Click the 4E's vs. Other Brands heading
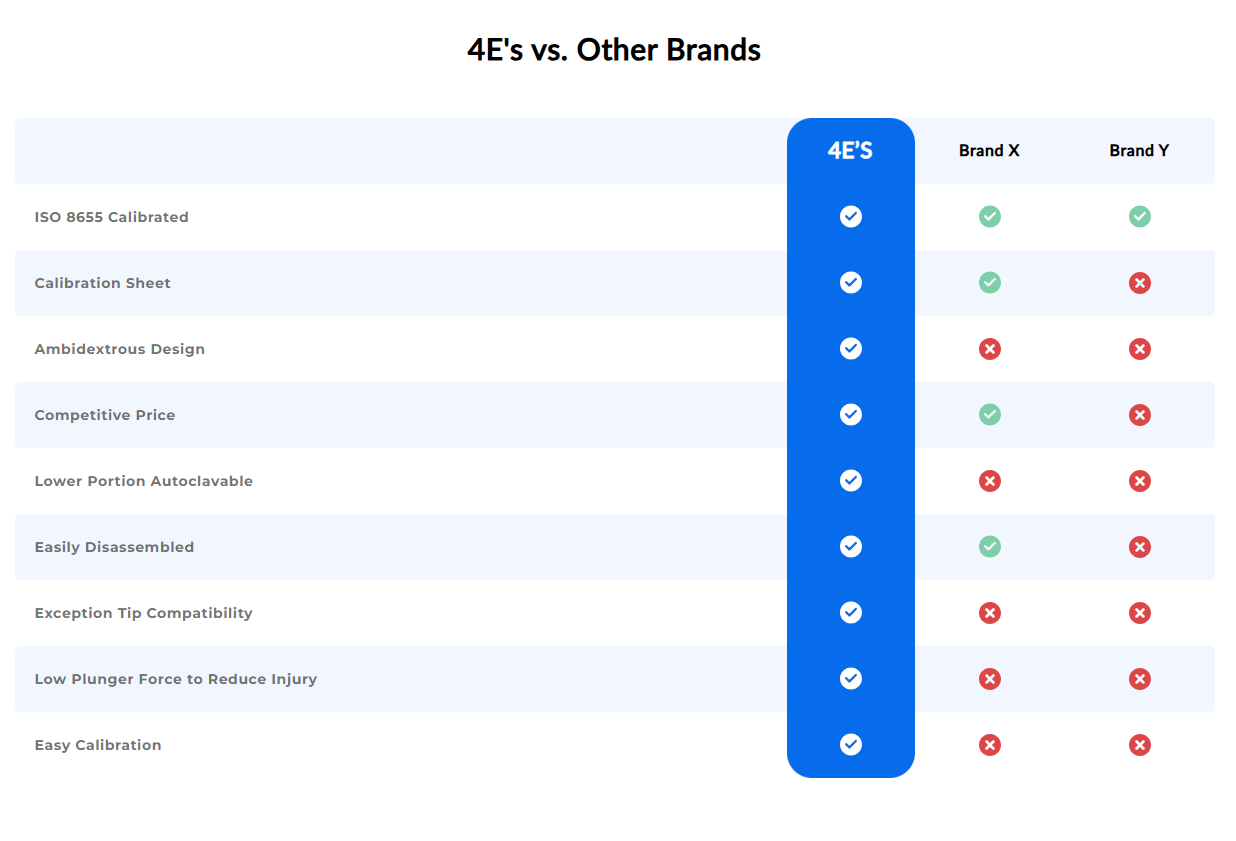The image size is (1236, 841). pyautogui.click(x=614, y=50)
